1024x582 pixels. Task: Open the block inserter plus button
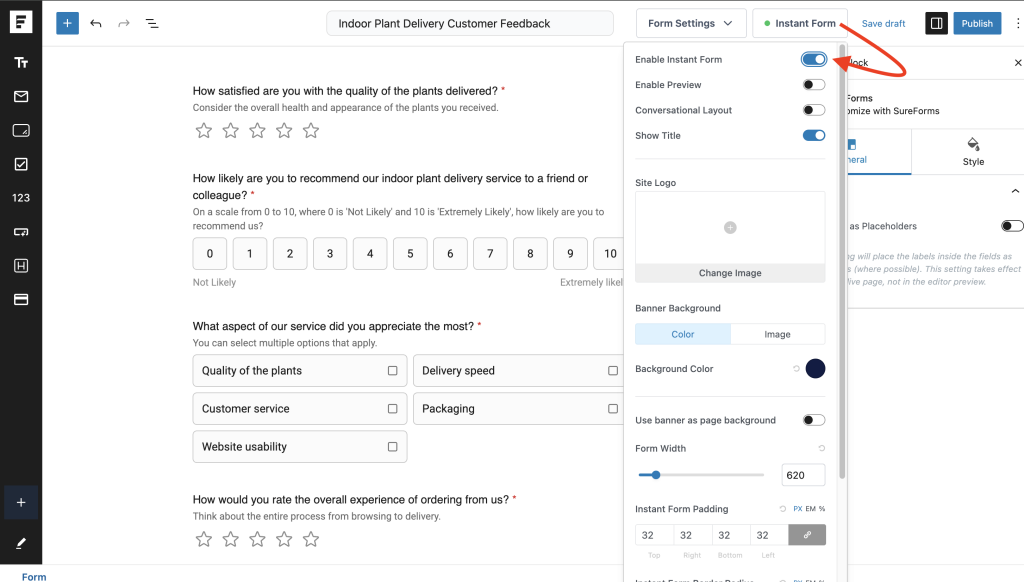pos(67,24)
